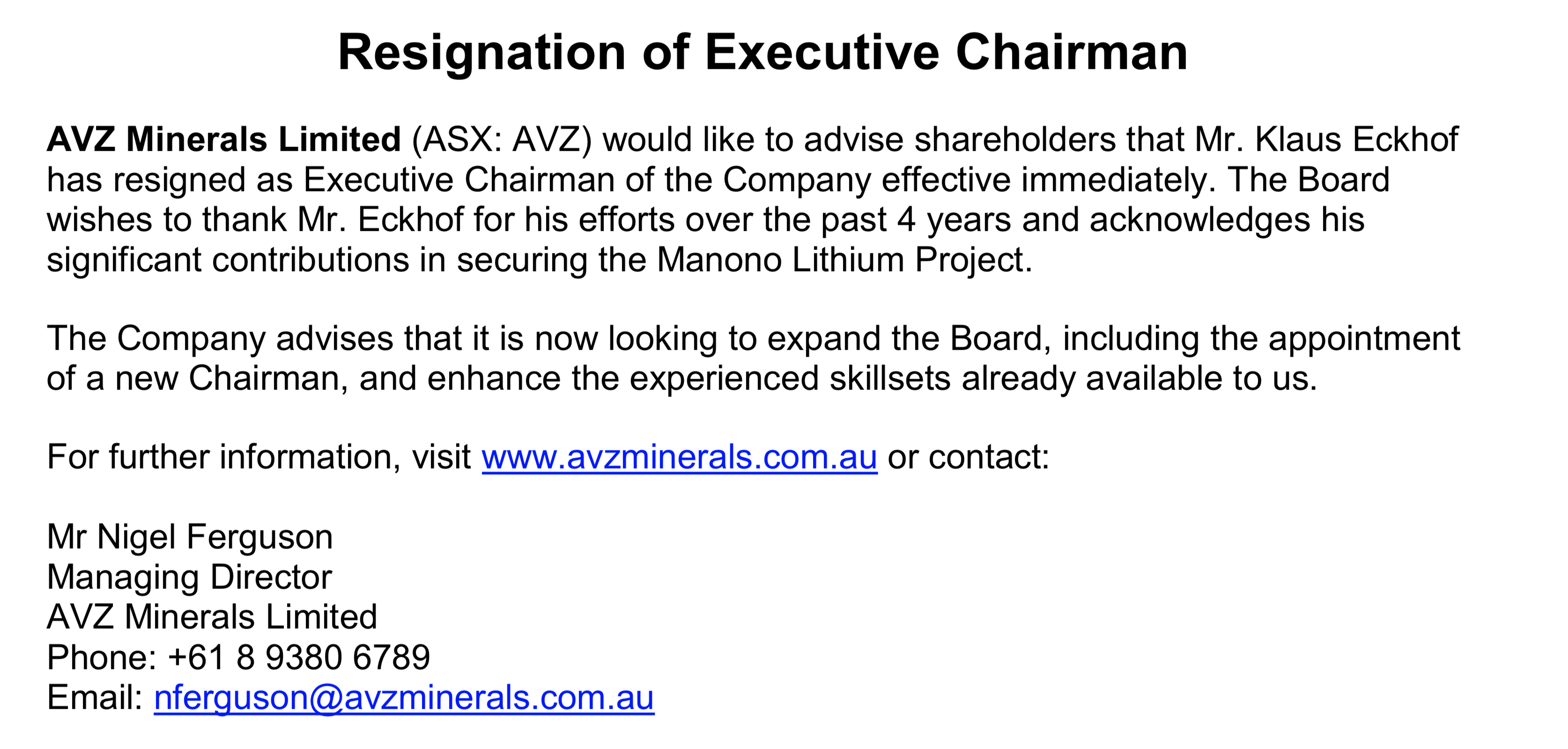Click the name 'Klaus Eckhof' in first paragraph
Viewport: 1568px width, 749px height.
pos(1357,140)
